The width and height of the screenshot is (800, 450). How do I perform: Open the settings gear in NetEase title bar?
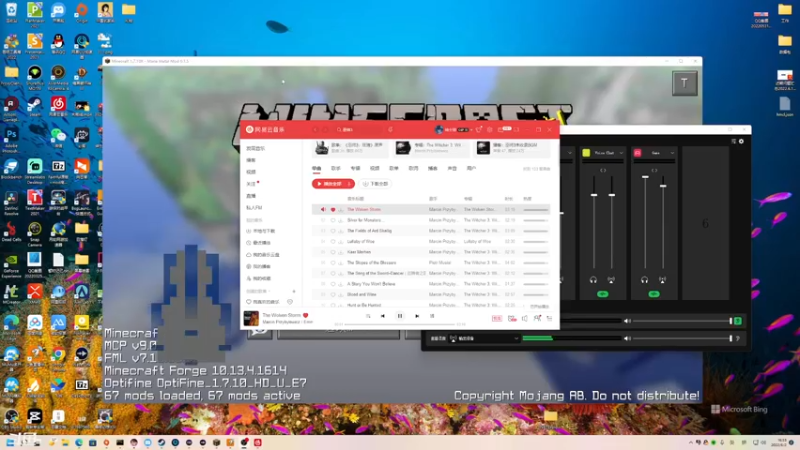pos(489,130)
